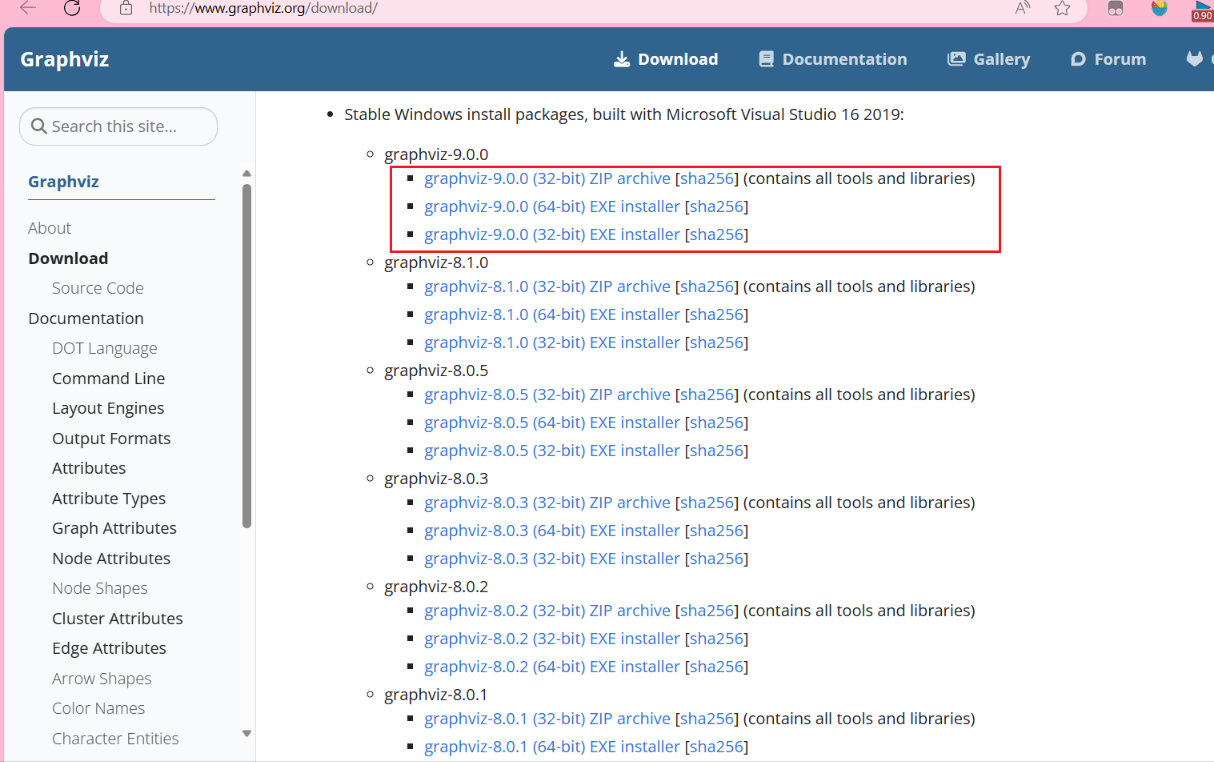
Task: Click the Search this site field
Action: tap(118, 126)
